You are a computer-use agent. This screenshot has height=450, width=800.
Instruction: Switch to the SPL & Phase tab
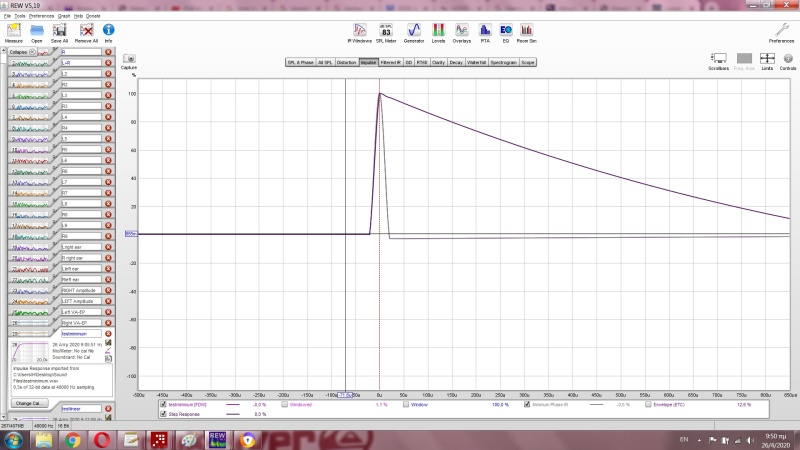pos(300,62)
